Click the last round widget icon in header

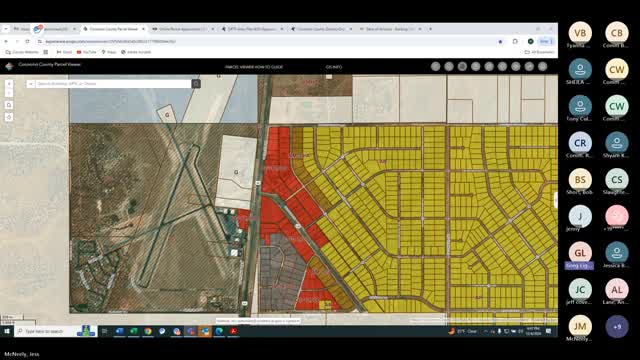[542, 67]
